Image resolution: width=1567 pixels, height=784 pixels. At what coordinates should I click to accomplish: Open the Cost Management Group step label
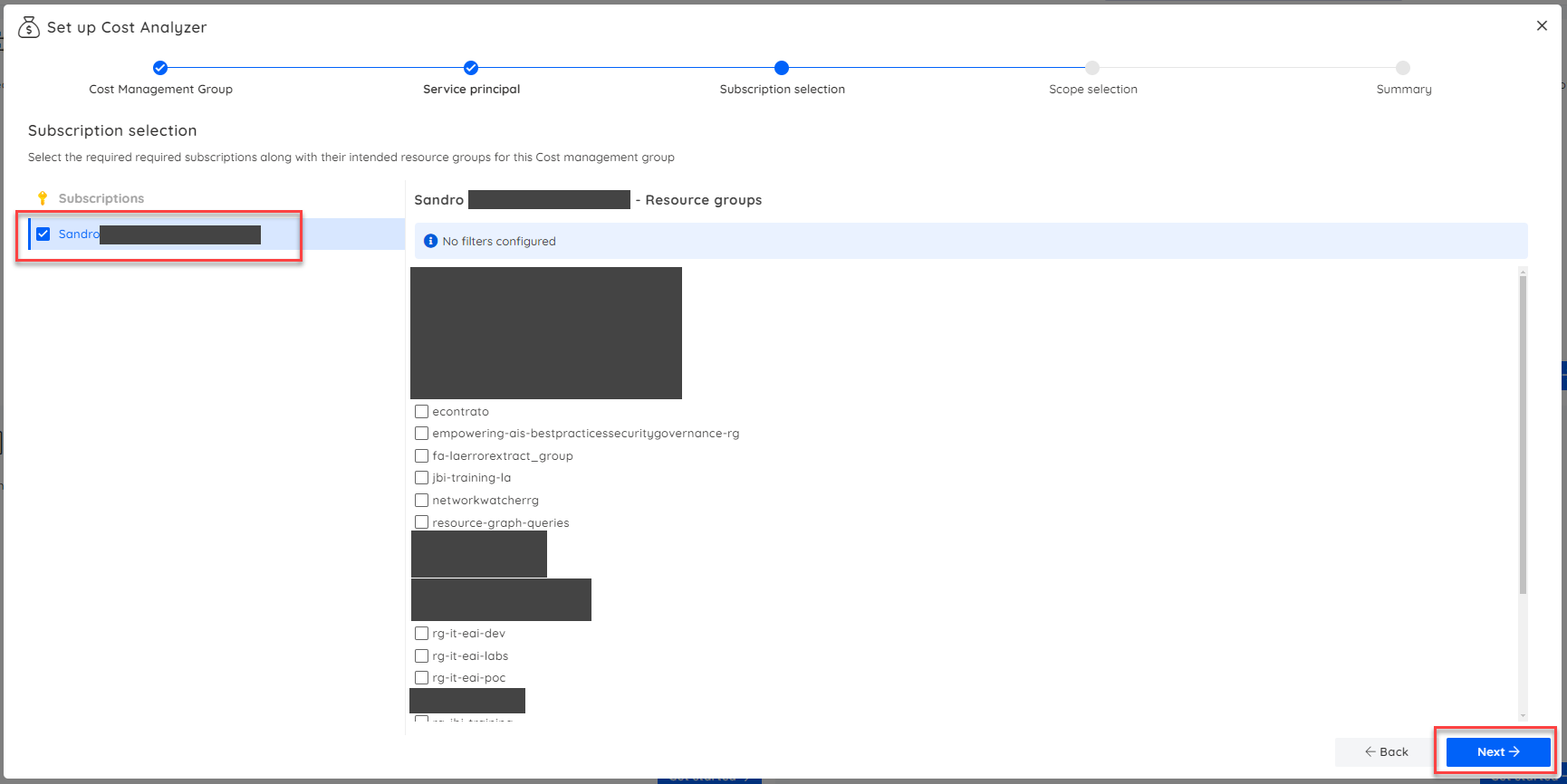tap(160, 90)
